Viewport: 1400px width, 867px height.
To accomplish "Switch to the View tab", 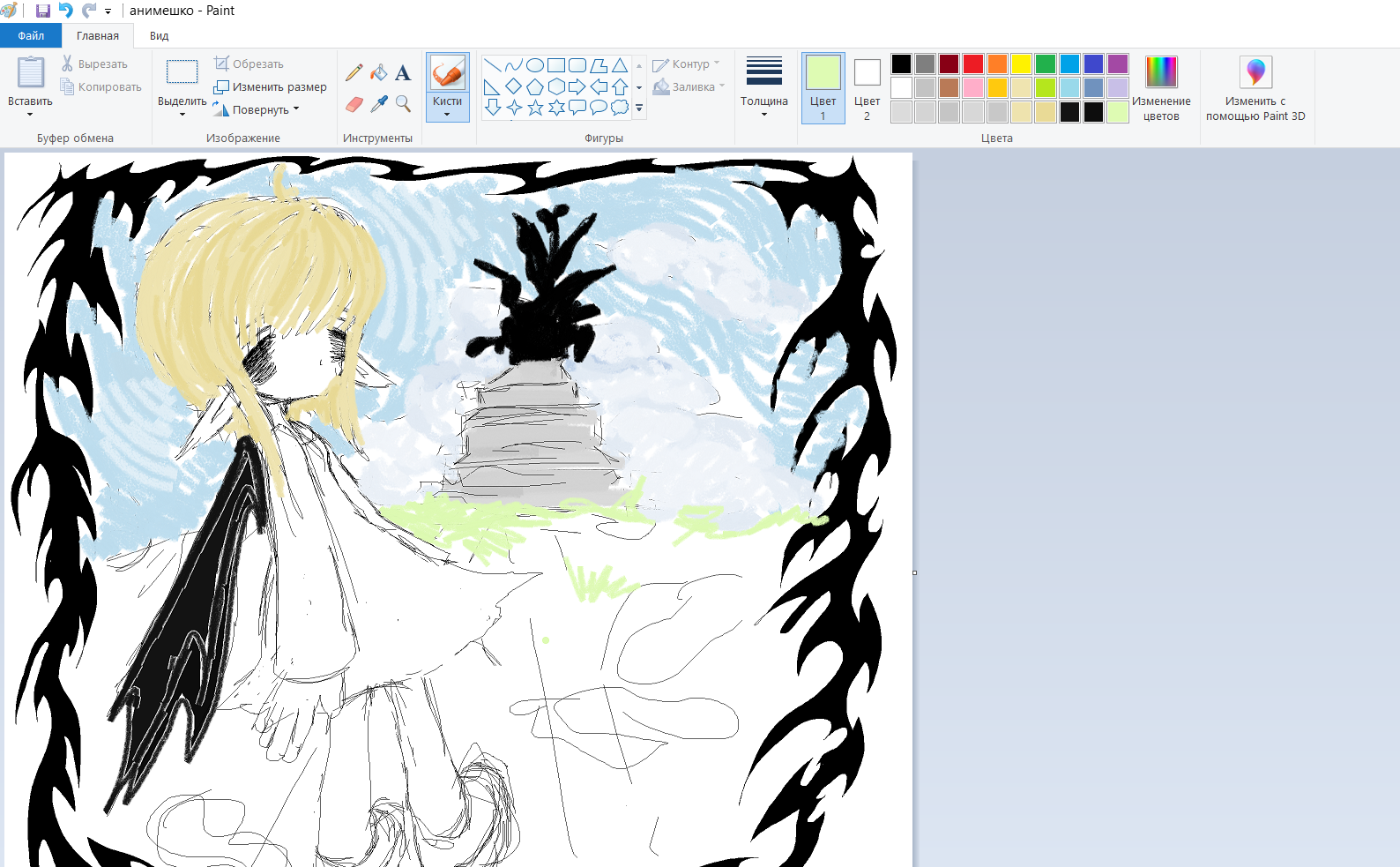I will (159, 35).
